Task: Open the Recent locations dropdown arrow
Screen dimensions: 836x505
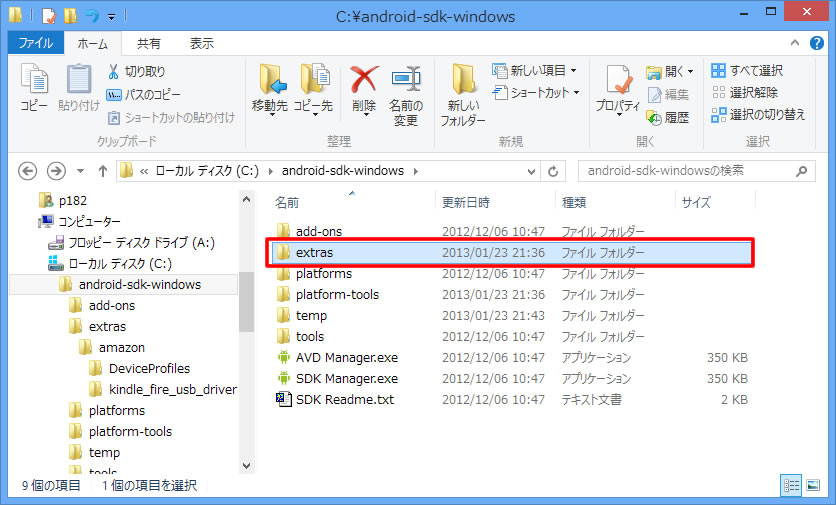Action: (81, 171)
